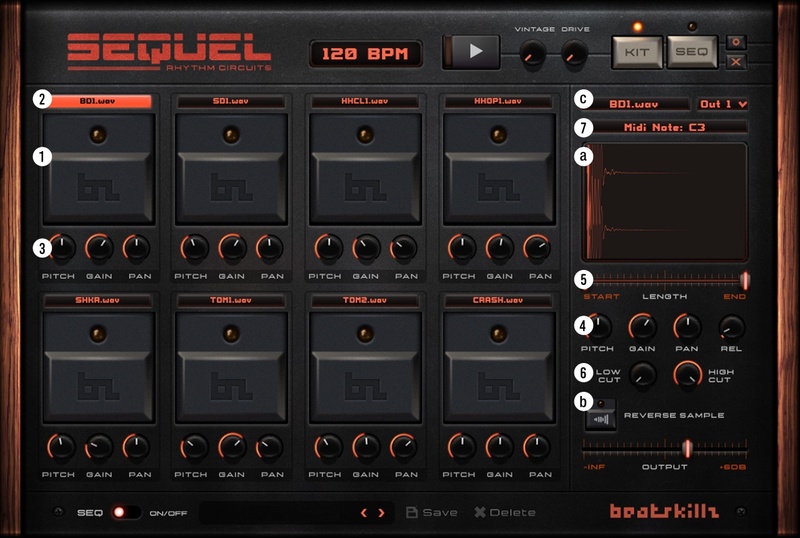
Task: Trigger the CRASH.wav drum pad
Action: [499, 368]
